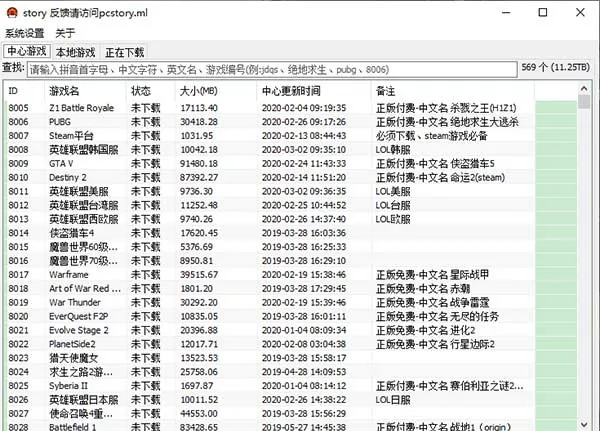
Task: Sort by the 中心更新时间 column header
Action: pos(315,91)
